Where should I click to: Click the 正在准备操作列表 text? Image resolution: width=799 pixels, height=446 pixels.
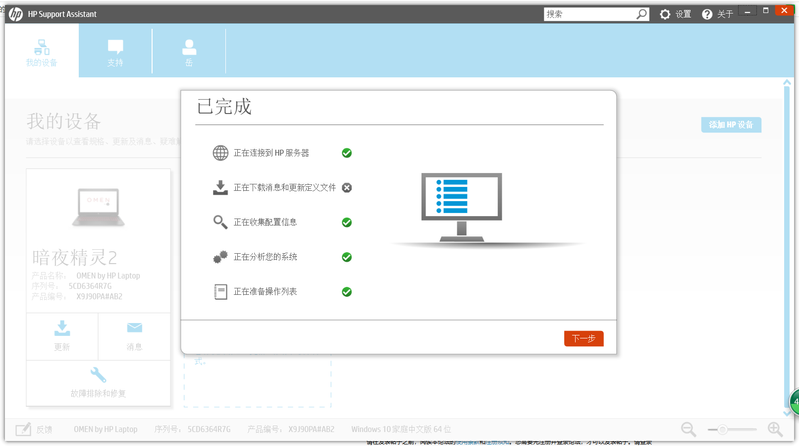point(265,292)
